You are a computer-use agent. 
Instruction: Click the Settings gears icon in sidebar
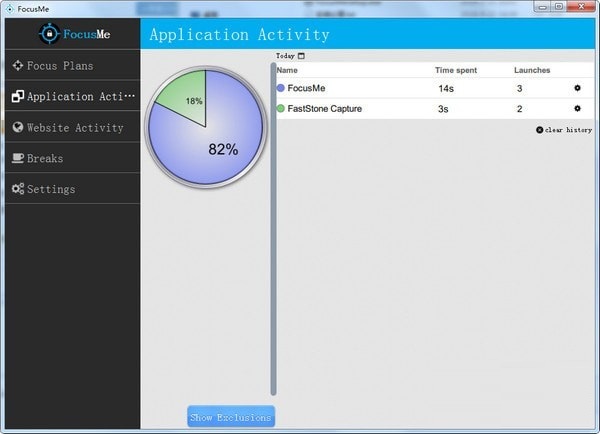17,190
